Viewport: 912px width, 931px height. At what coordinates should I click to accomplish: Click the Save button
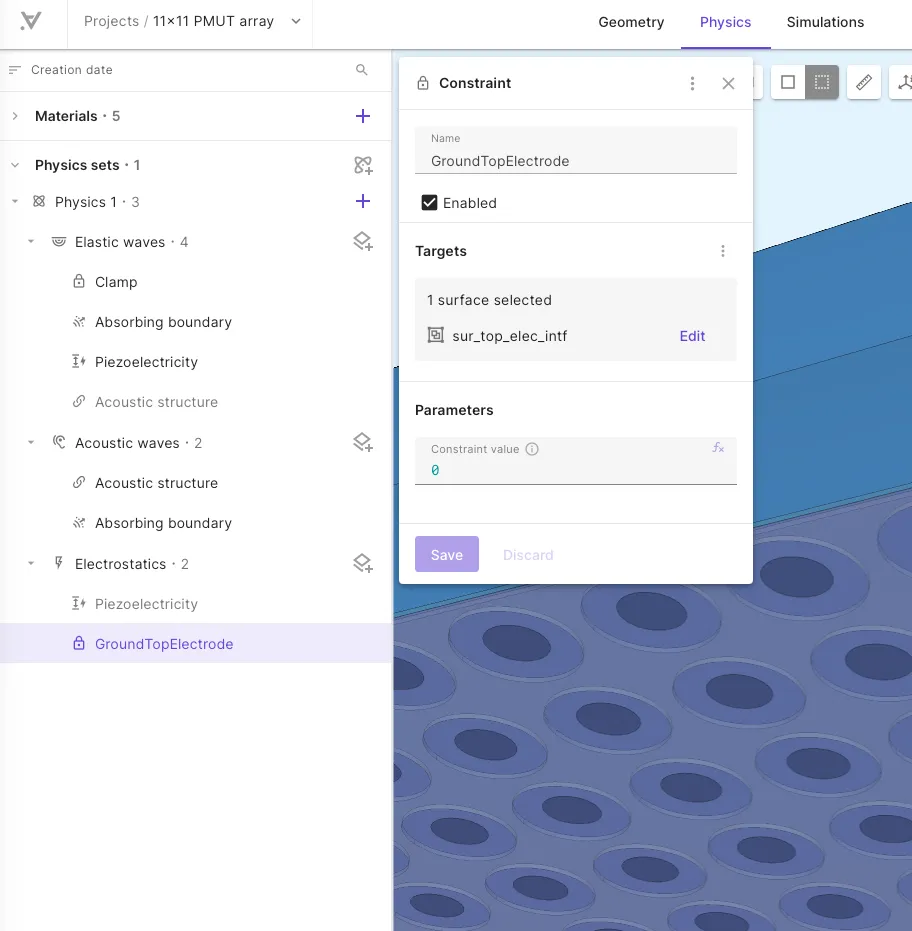446,554
